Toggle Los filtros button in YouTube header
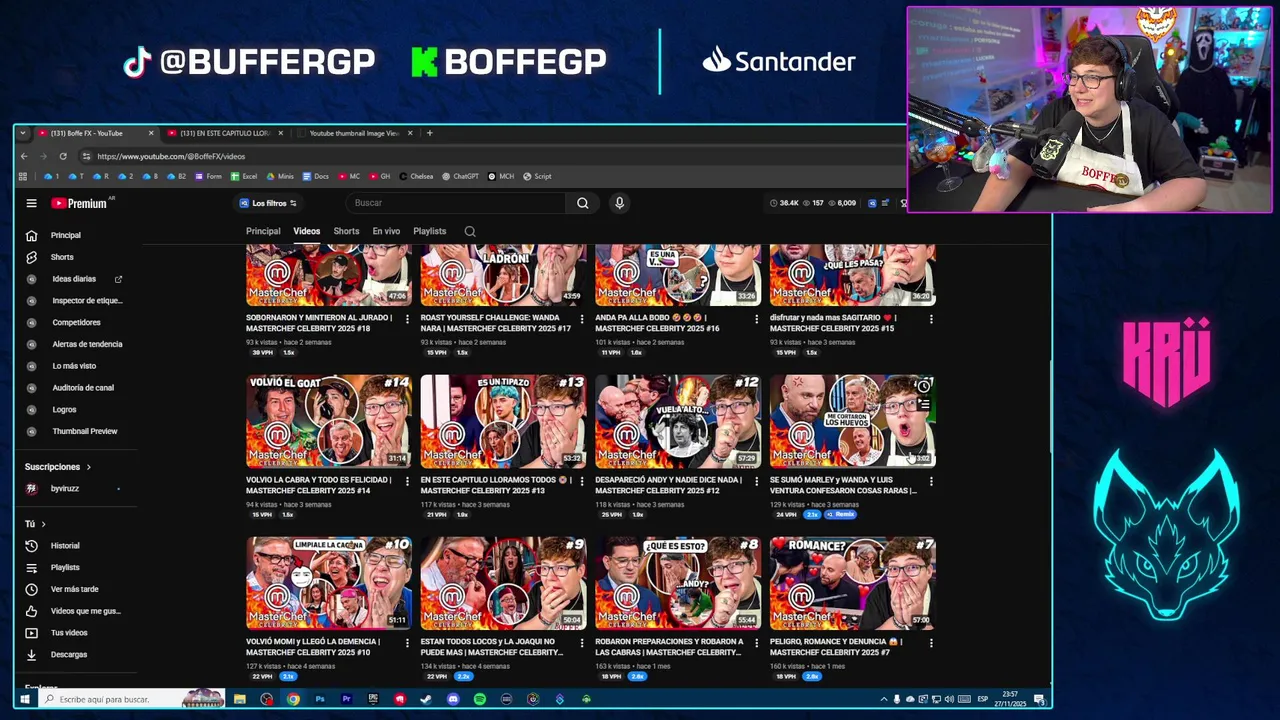Viewport: 1280px width, 720px height. (268, 203)
